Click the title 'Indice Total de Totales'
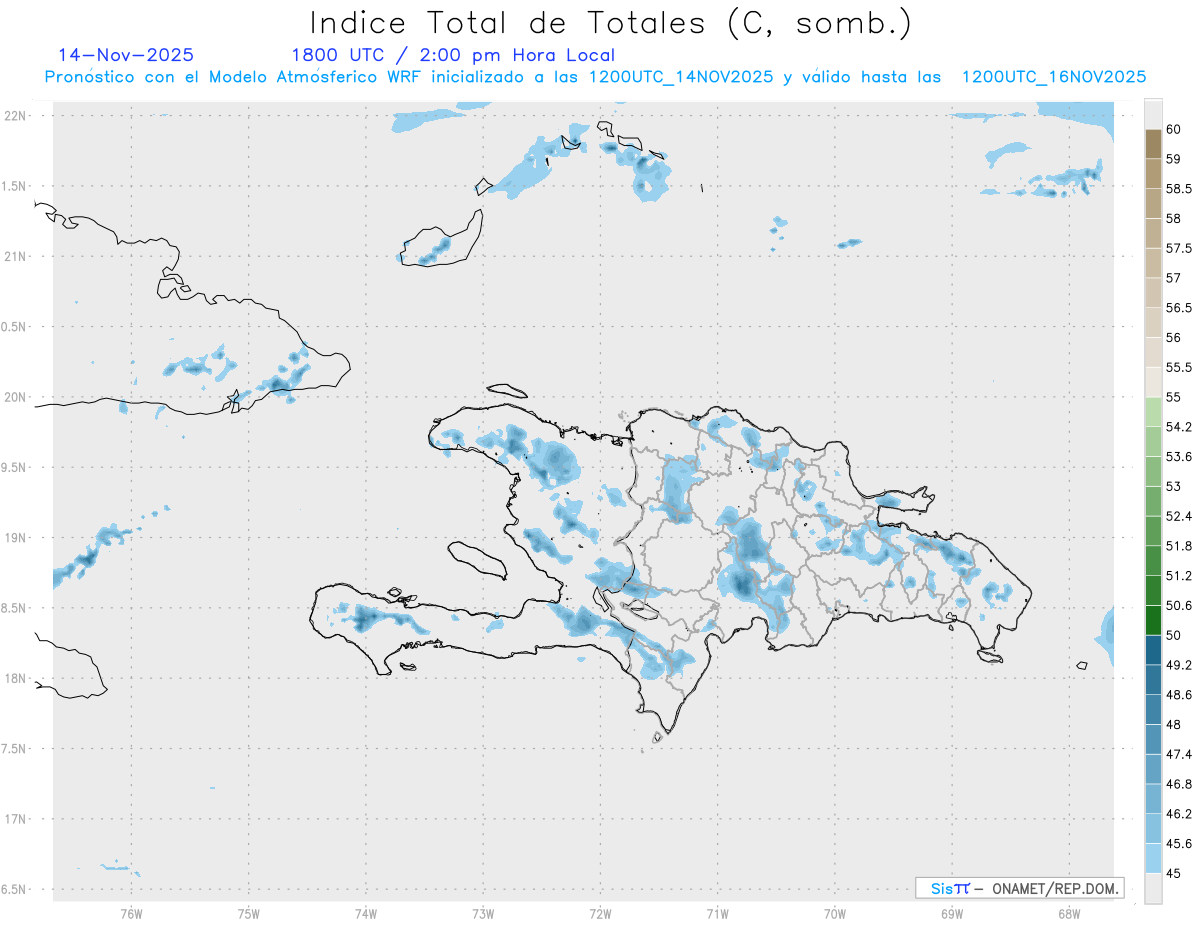Image resolution: width=1200 pixels, height=927 pixels. tap(509, 22)
